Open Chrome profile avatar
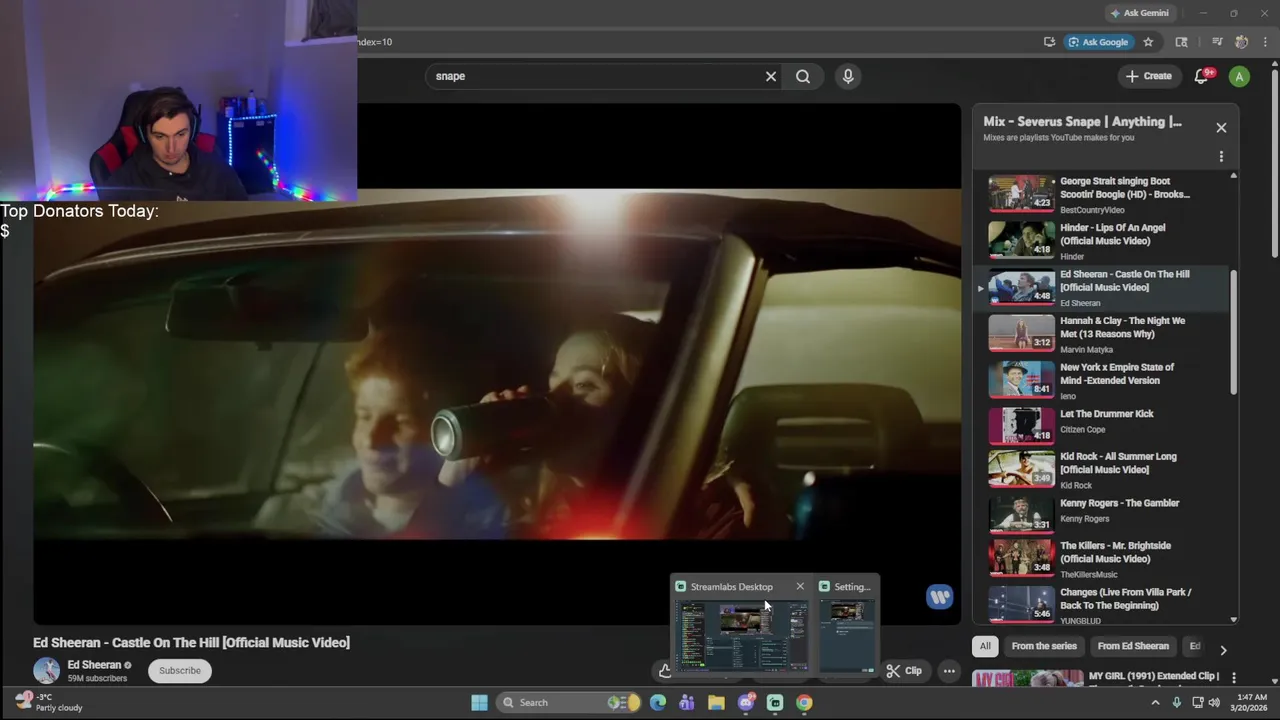Image resolution: width=1280 pixels, height=720 pixels. 1241,42
